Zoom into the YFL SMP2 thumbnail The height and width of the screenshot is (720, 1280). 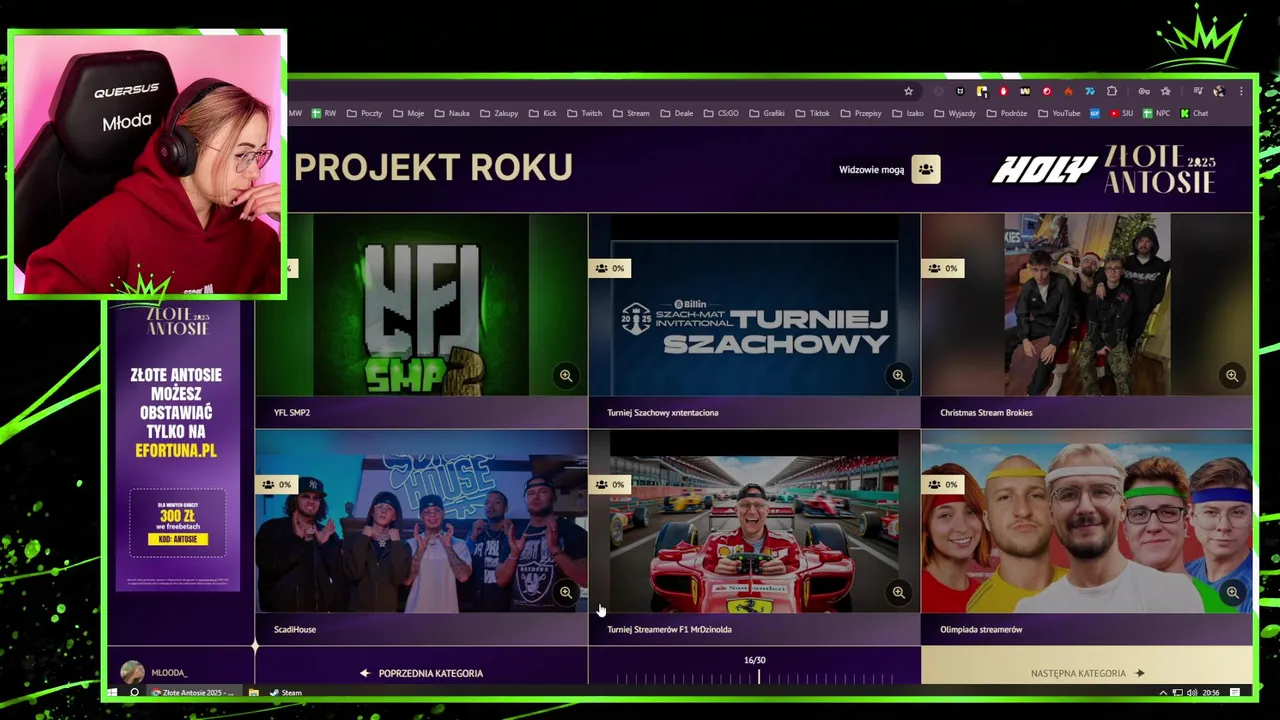click(x=566, y=376)
